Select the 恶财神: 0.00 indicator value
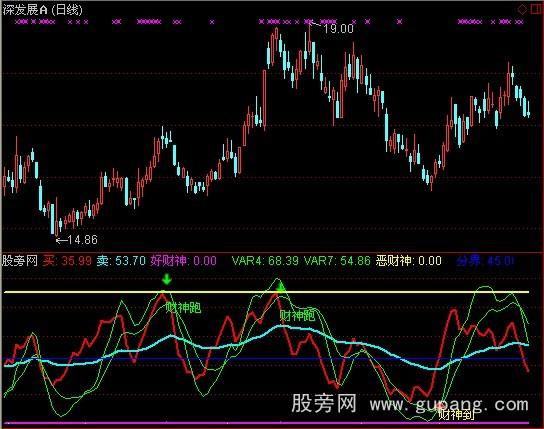 409,260
